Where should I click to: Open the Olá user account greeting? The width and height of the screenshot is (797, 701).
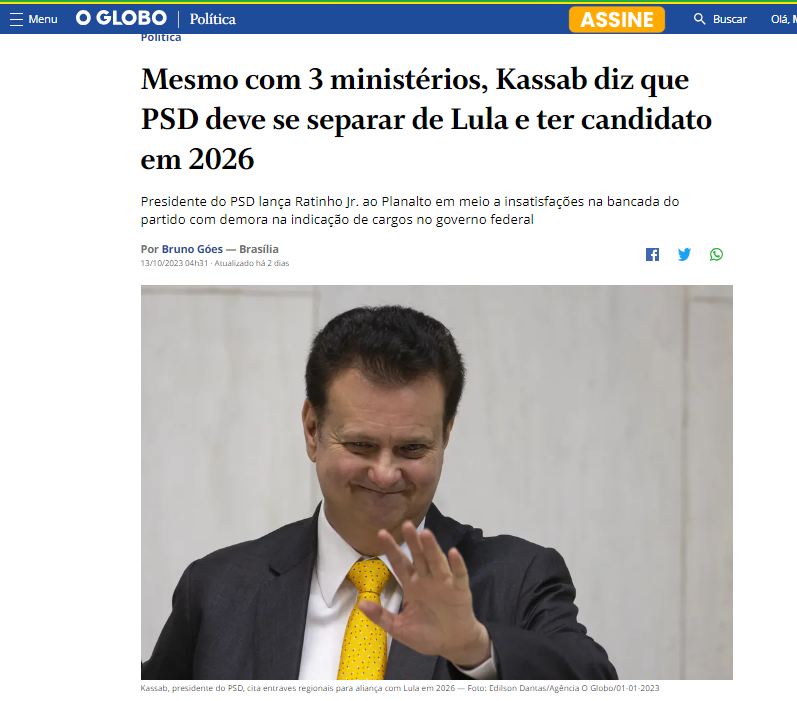[x=783, y=19]
